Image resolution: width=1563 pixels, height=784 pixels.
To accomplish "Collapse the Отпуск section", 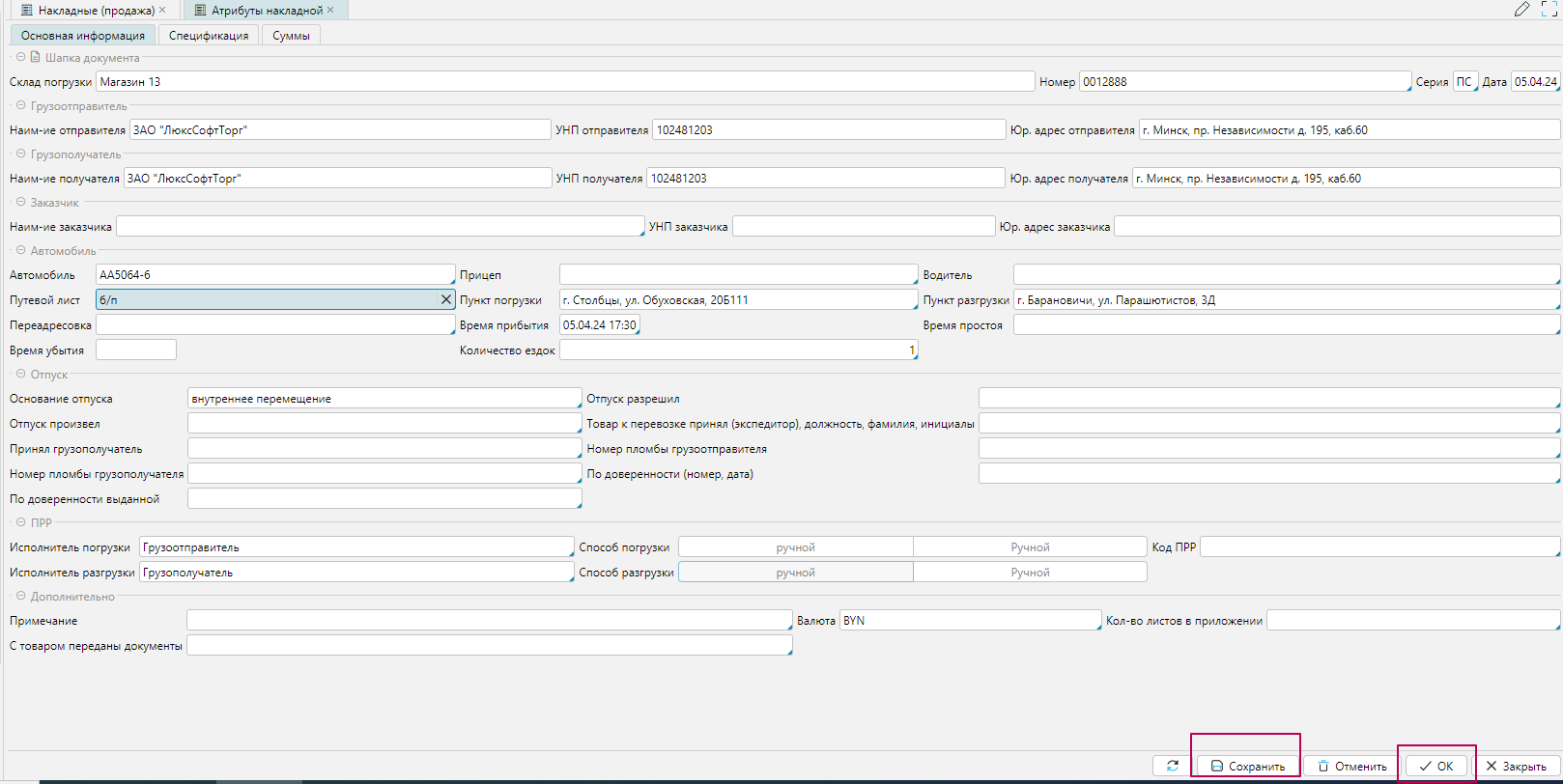I will point(20,374).
